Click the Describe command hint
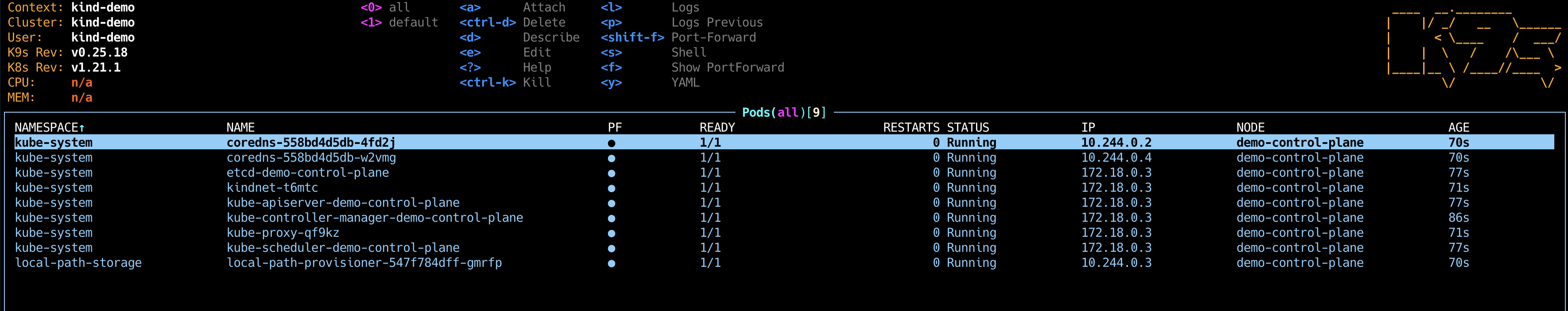Viewport: 1568px width, 311px height. tap(551, 38)
